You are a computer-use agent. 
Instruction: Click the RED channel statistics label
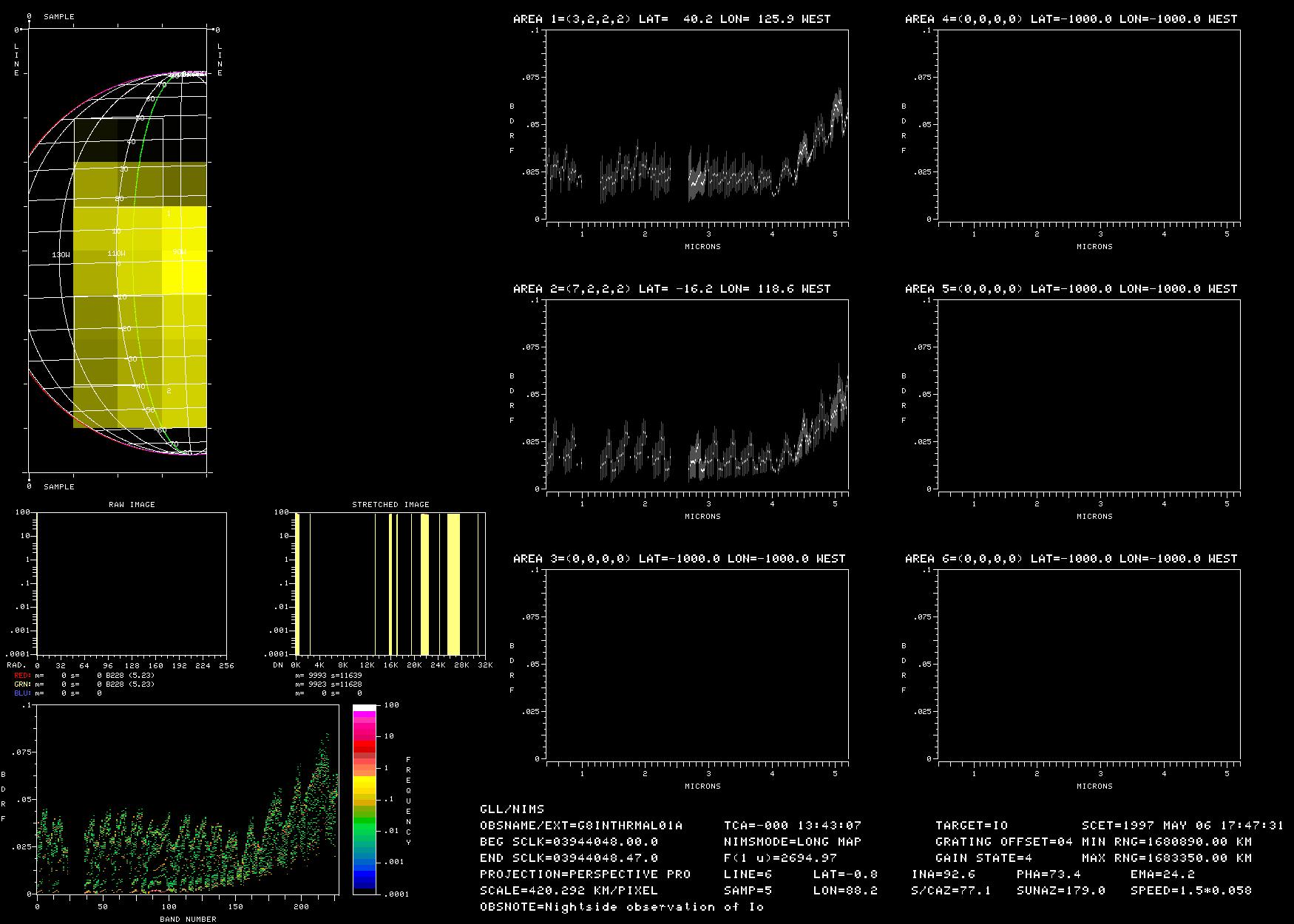coord(22,676)
